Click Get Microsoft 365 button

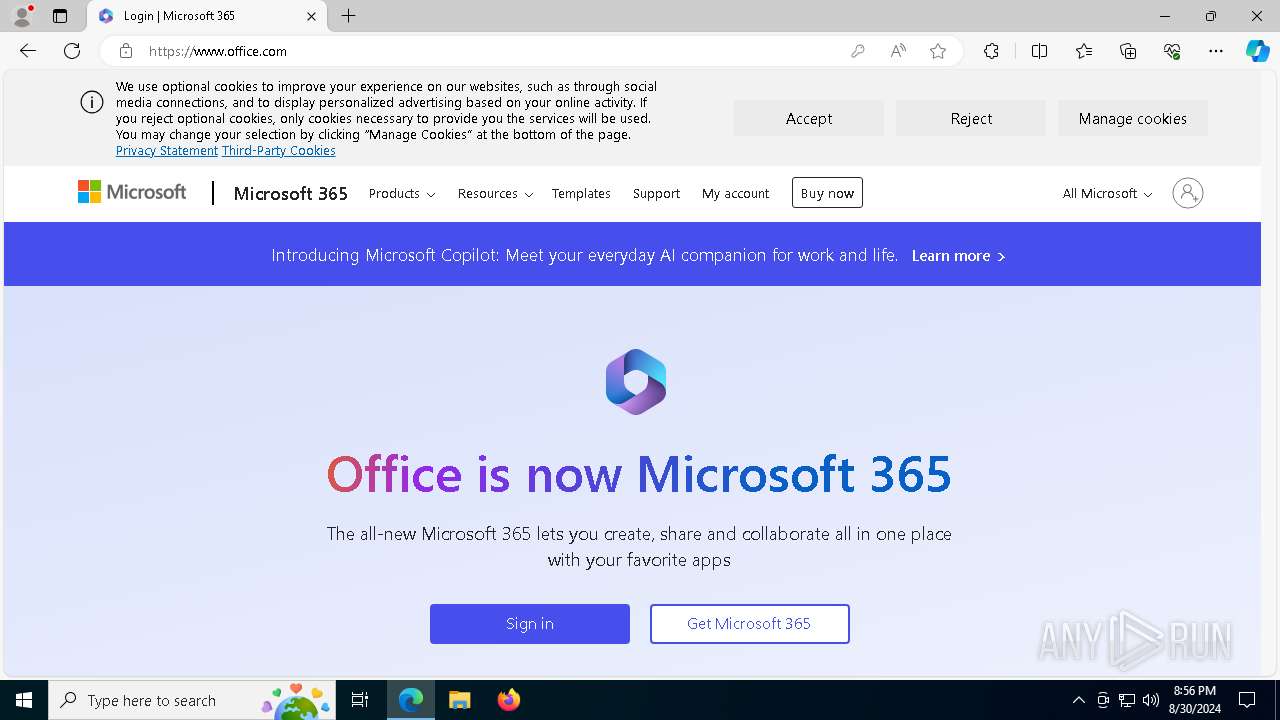[x=750, y=623]
